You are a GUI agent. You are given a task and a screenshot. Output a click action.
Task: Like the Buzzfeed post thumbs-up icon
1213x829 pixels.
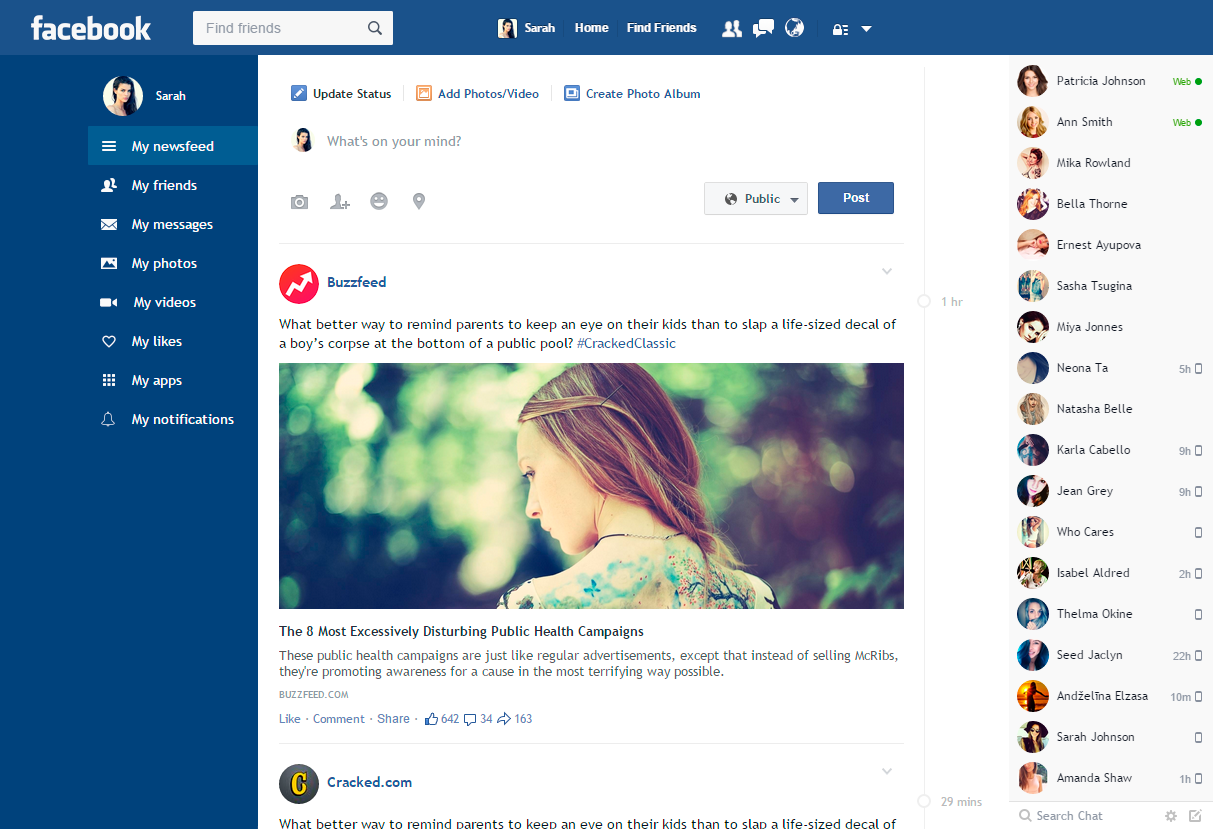pyautogui.click(x=432, y=718)
